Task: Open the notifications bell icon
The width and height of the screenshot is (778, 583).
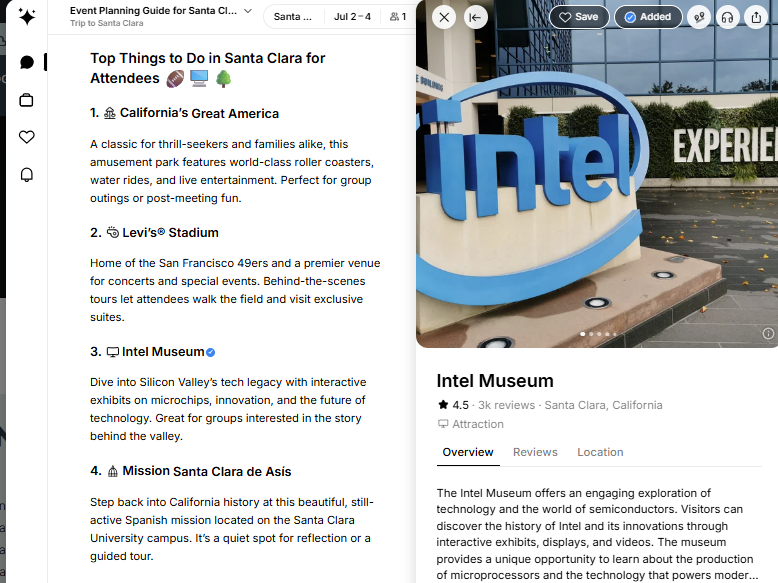Action: point(27,175)
